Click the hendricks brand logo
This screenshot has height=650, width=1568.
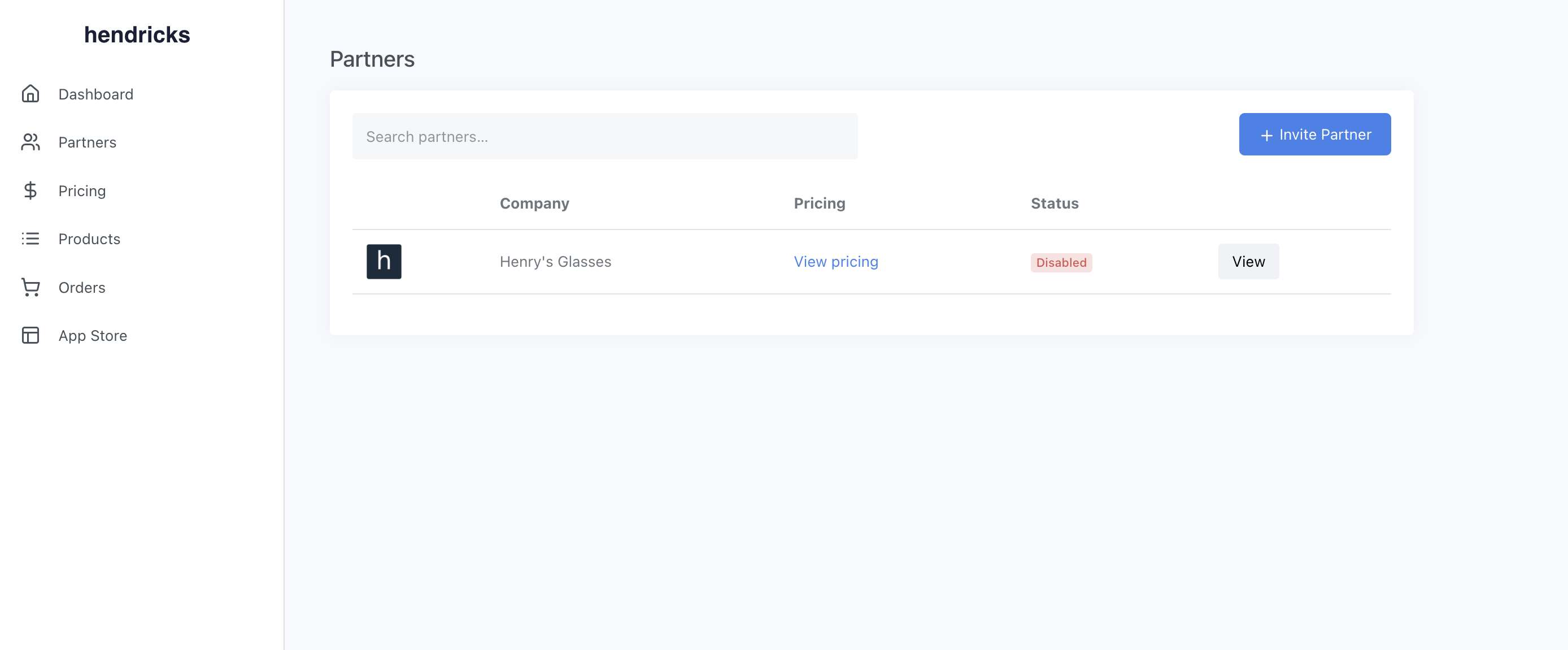[137, 34]
